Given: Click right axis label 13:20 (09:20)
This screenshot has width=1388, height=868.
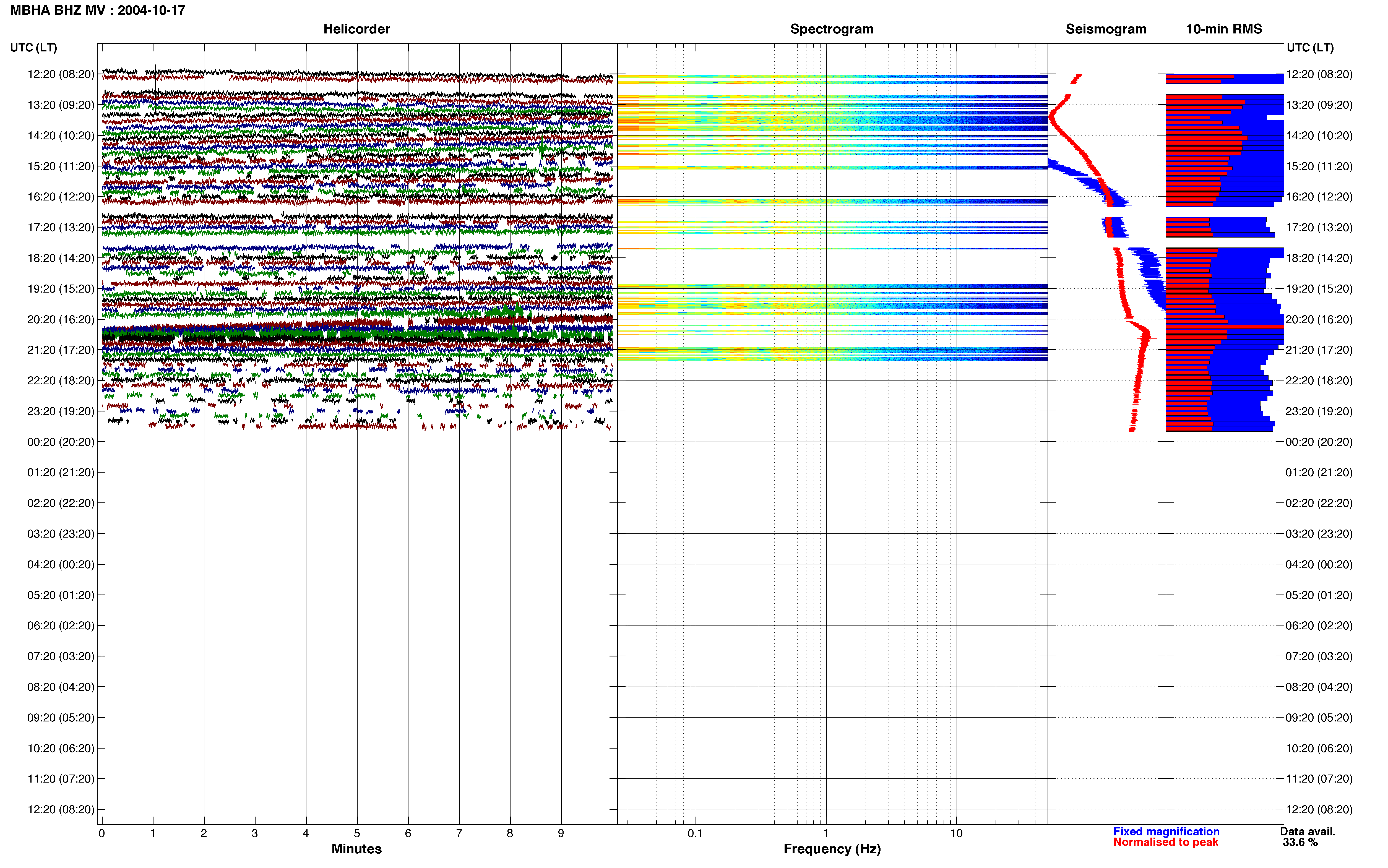Looking at the screenshot, I should (x=1319, y=105).
